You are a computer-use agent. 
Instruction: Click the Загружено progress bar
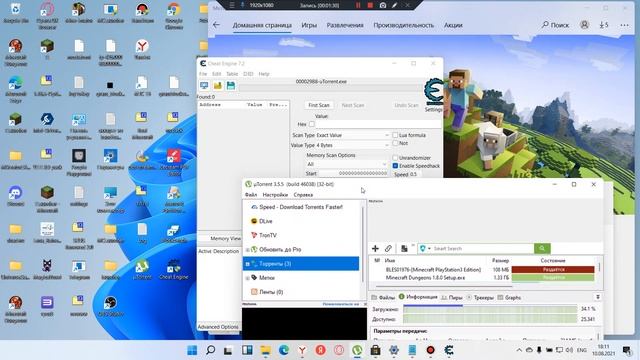tap(490, 309)
